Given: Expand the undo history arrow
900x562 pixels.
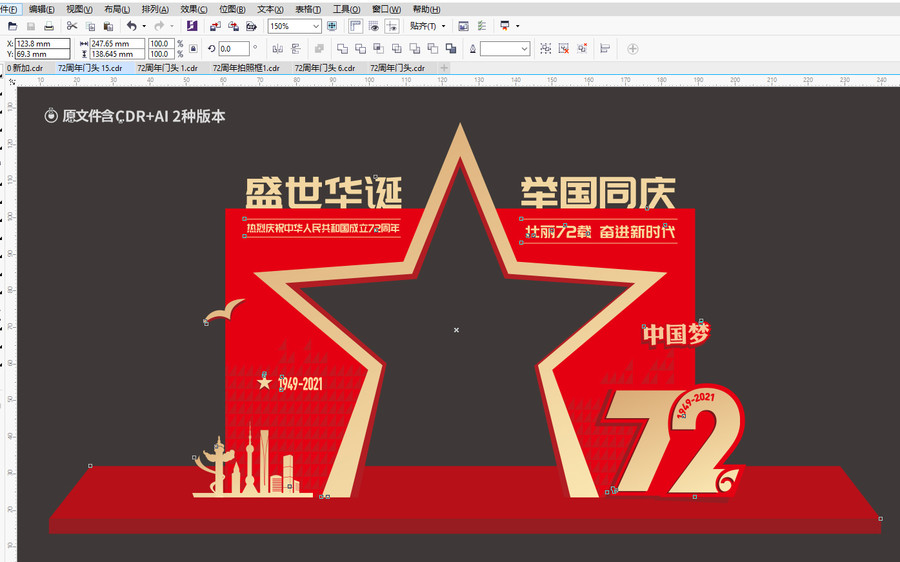Looking at the screenshot, I should pos(144,26).
